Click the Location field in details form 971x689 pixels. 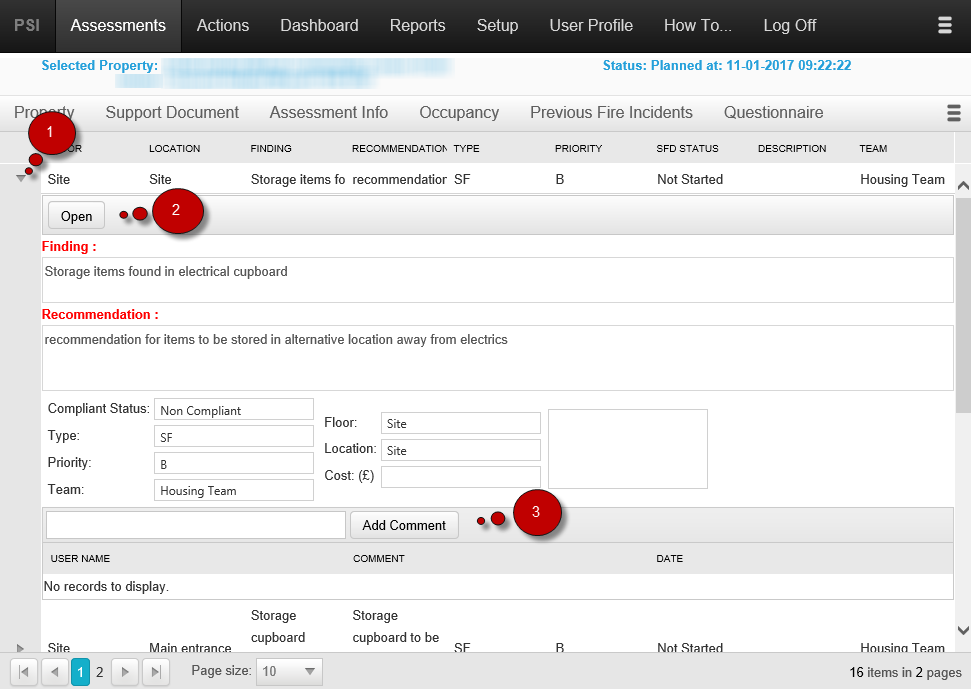461,450
